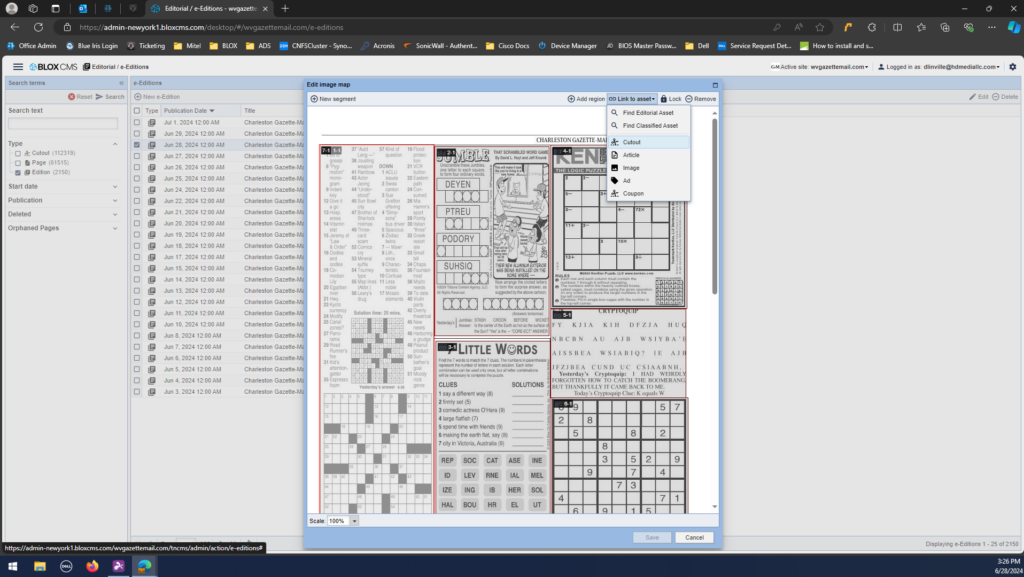The image size is (1024, 577).
Task: Uncheck the Edition type filter checkbox
Action: click(17, 171)
